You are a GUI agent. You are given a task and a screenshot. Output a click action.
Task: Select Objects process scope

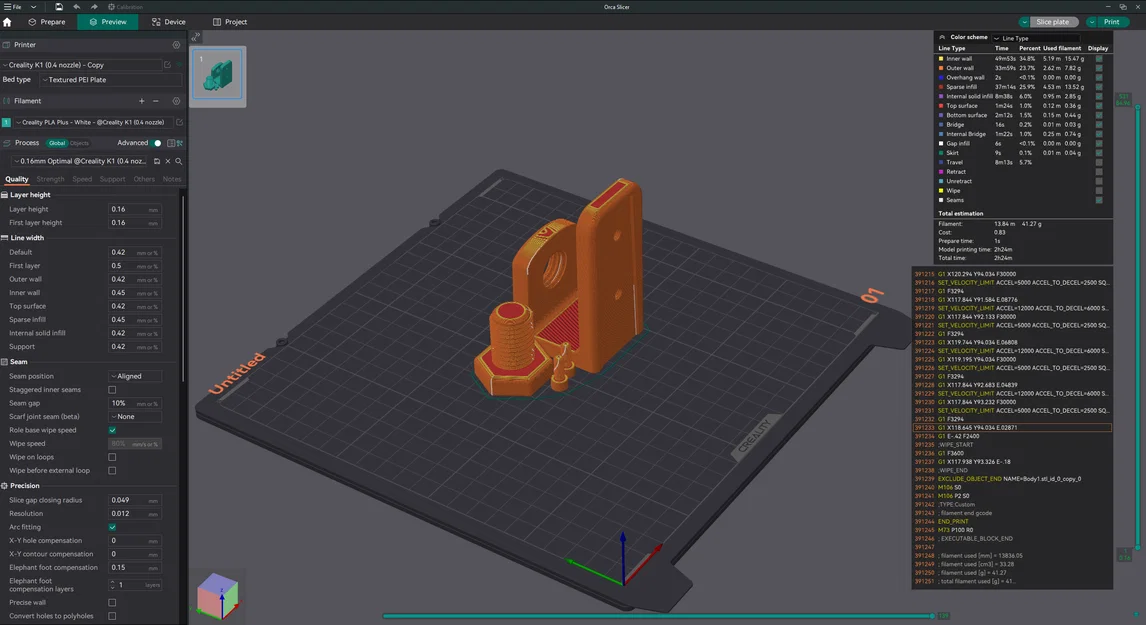coord(79,143)
